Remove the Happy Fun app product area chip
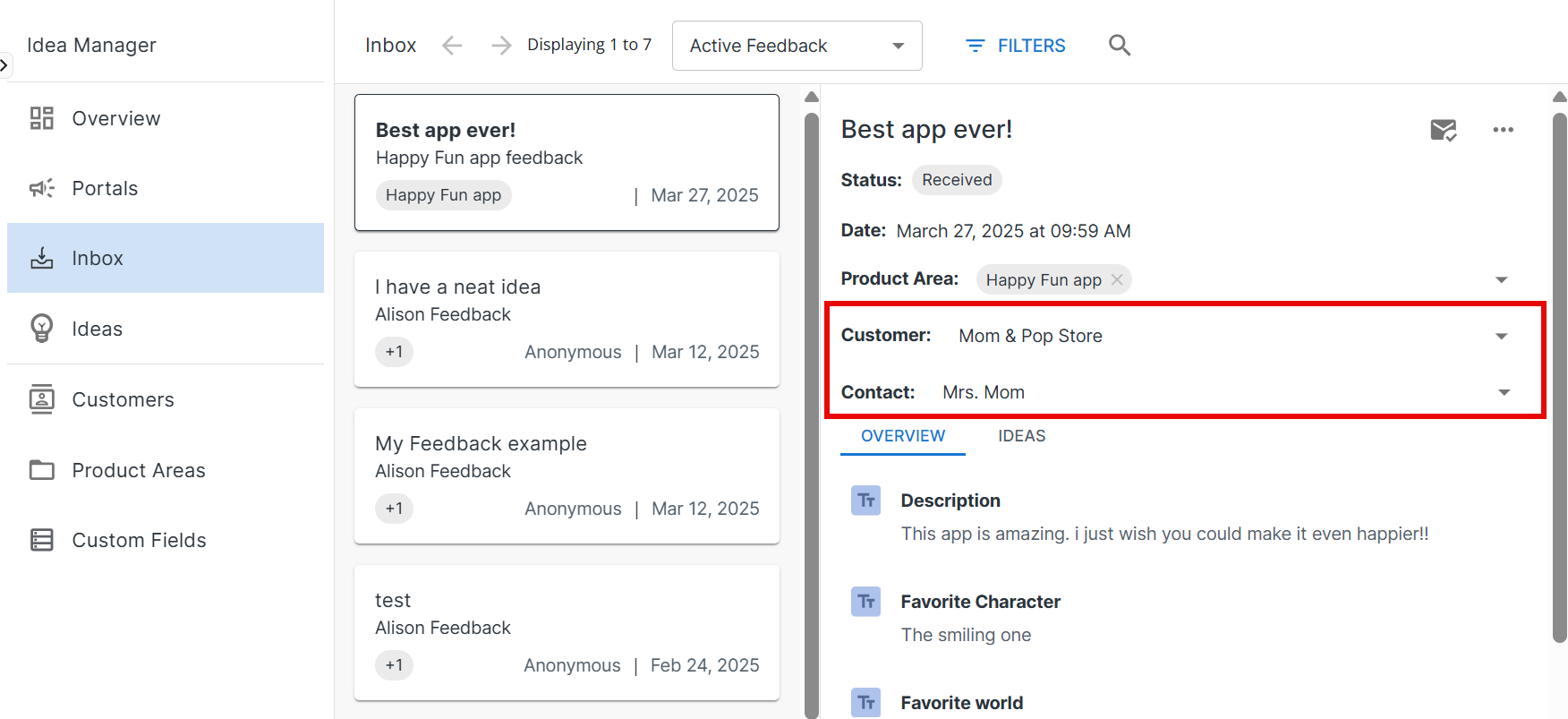The height and width of the screenshot is (719, 1568). (1117, 279)
